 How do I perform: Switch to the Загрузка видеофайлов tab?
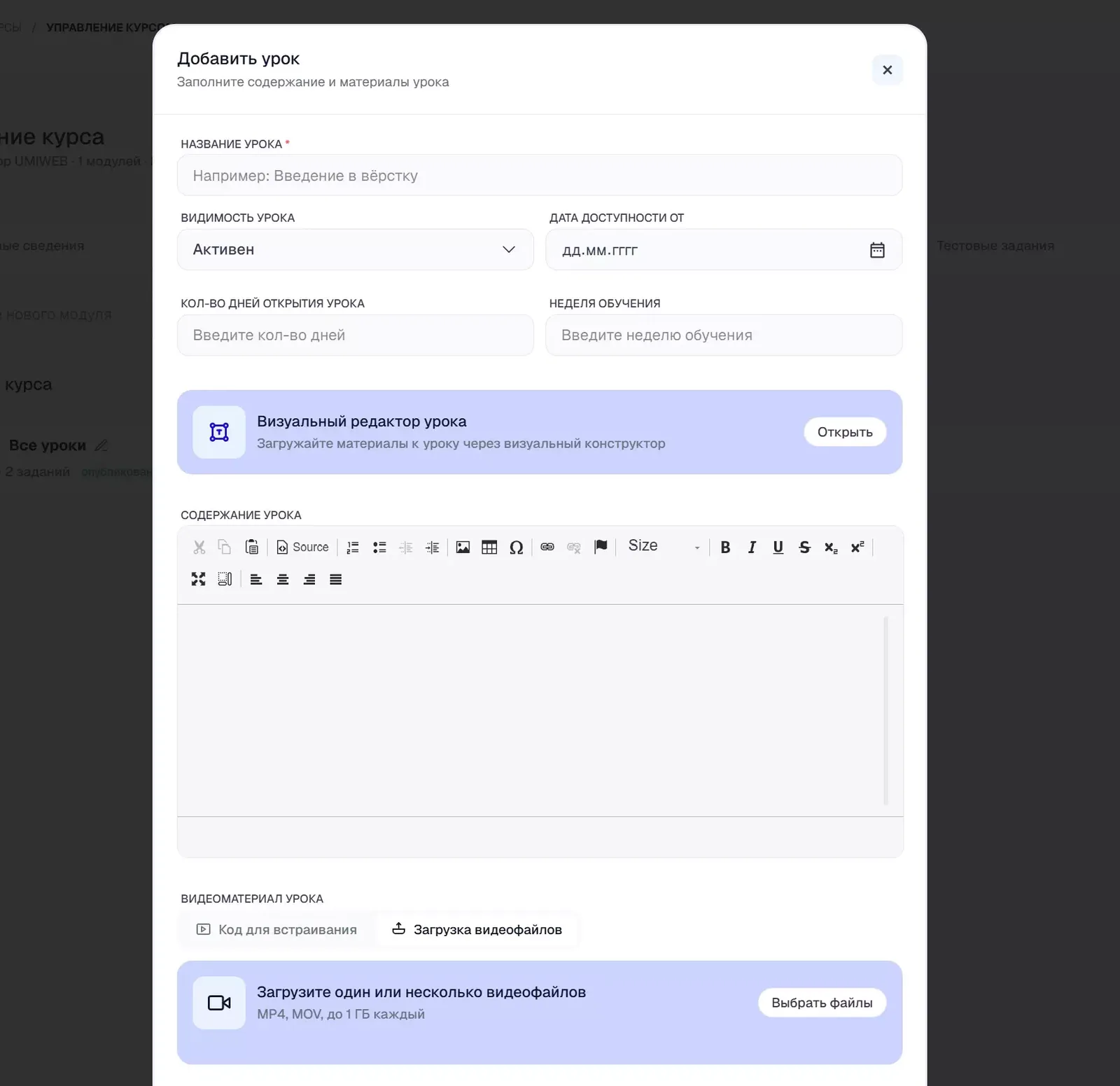tap(477, 929)
